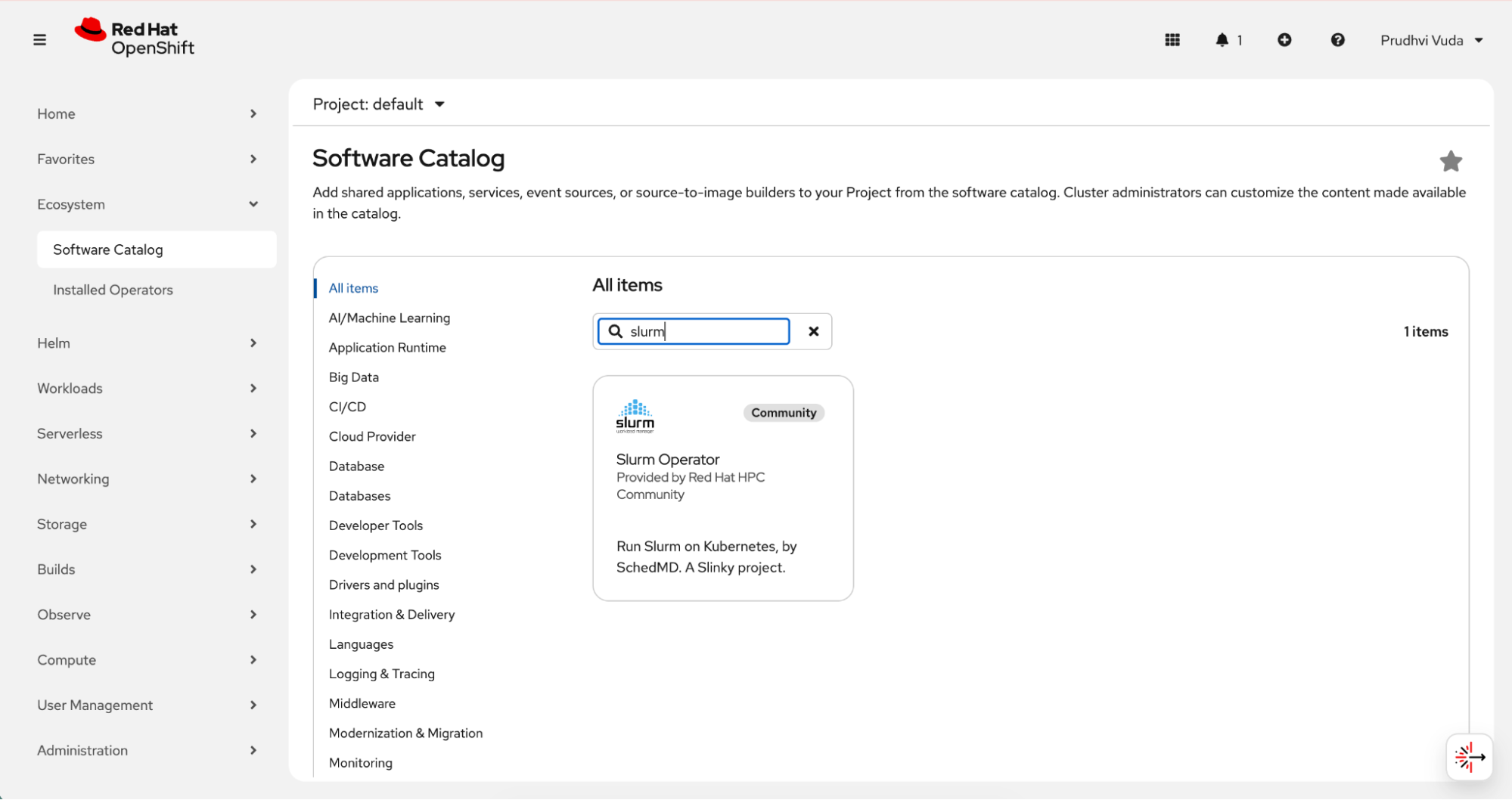Go to Installed Operators
This screenshot has width=1512, height=800.
(113, 290)
